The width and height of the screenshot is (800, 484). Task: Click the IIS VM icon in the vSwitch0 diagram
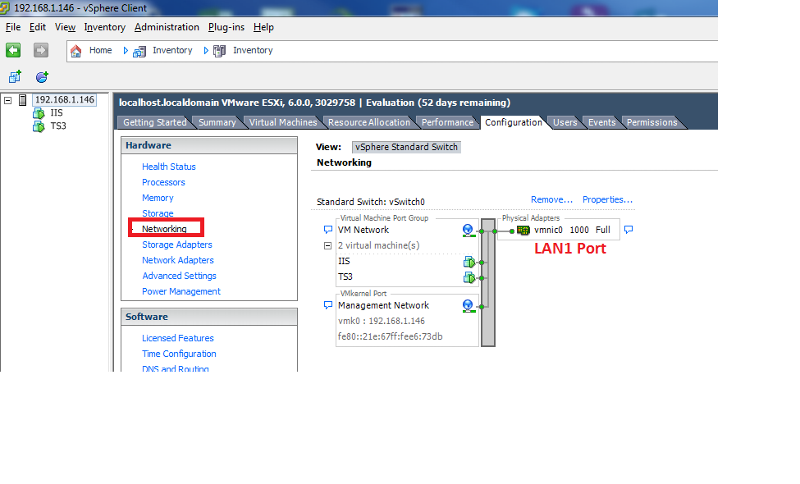(x=469, y=262)
